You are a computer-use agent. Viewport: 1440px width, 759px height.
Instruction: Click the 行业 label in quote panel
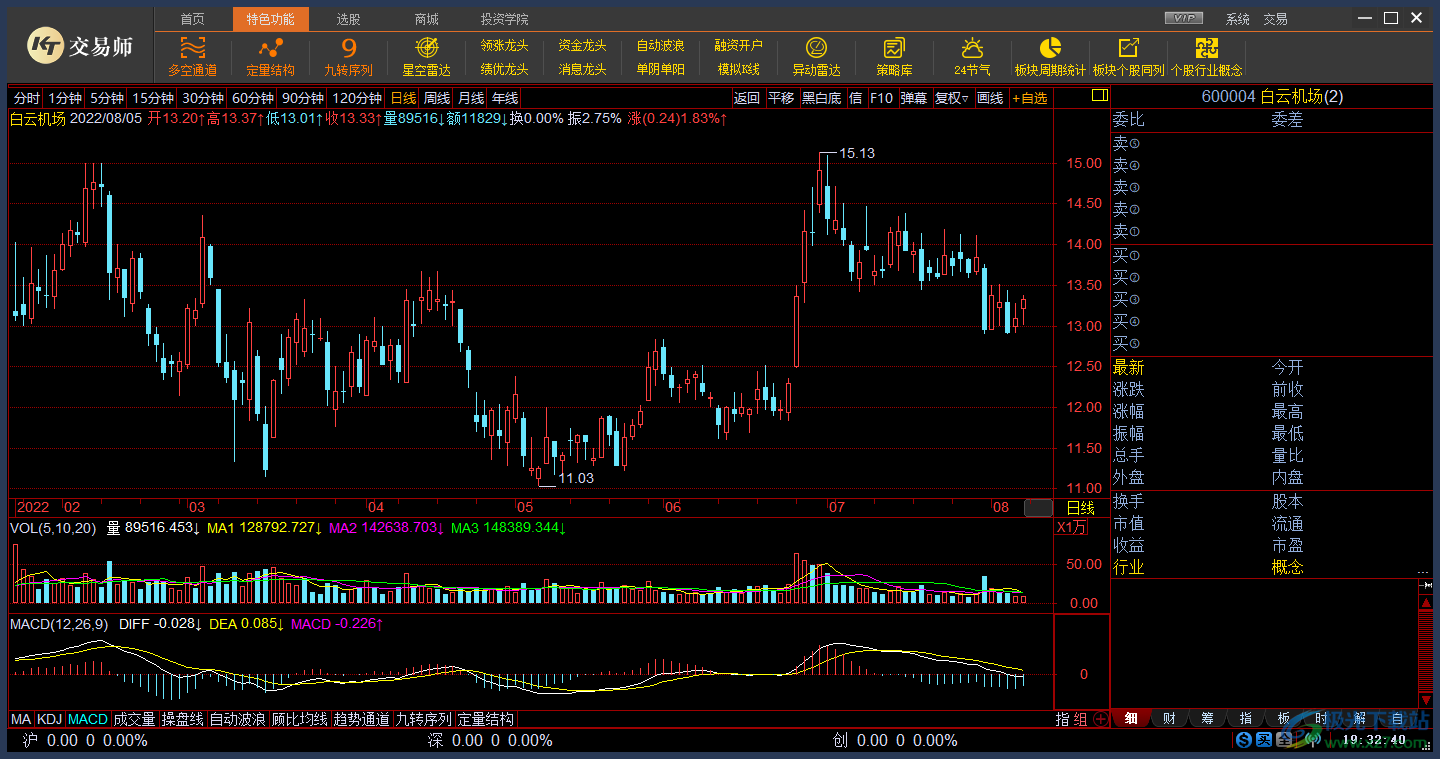tap(1129, 567)
